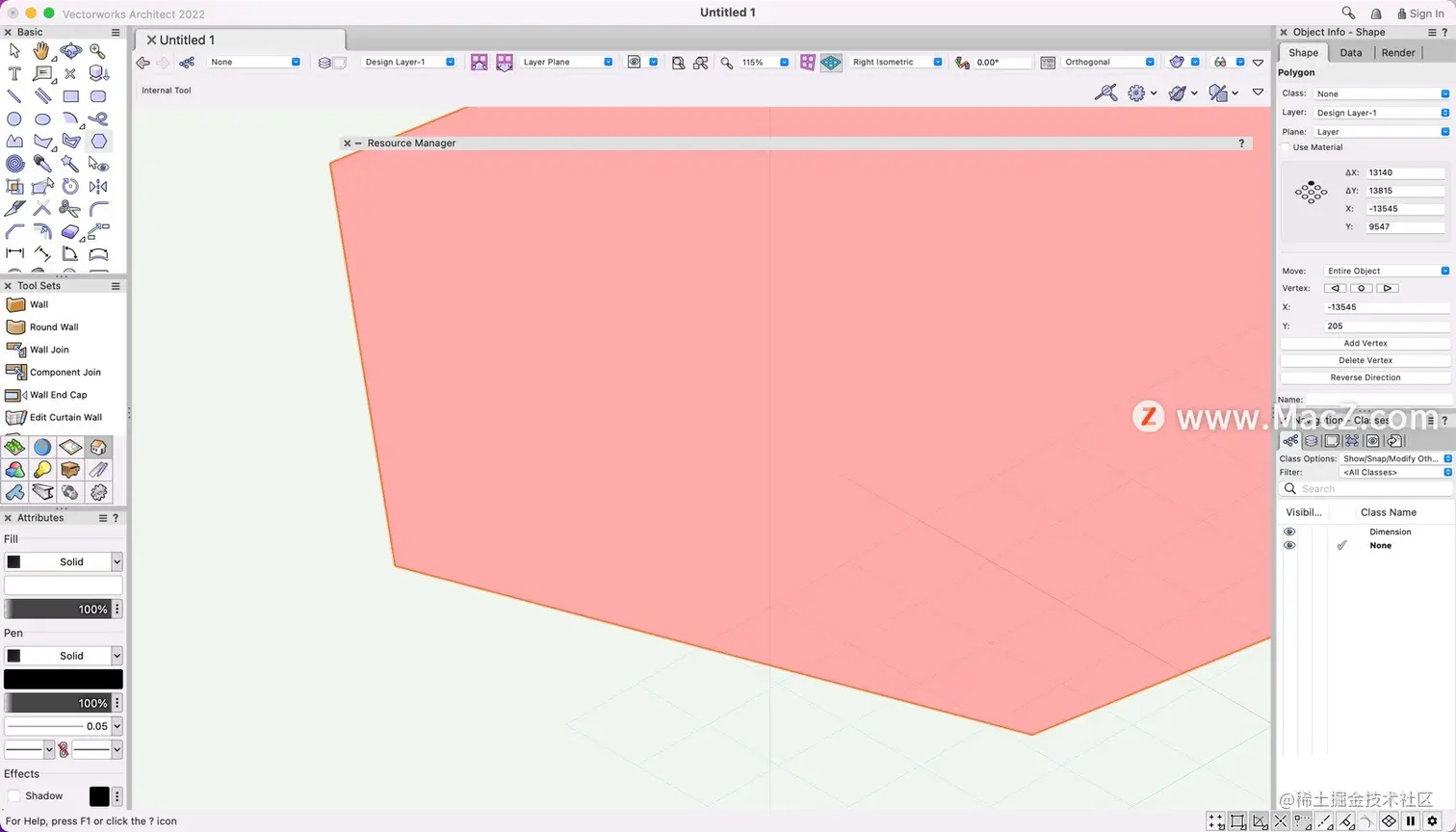The width and height of the screenshot is (1456, 832).
Task: Select the Spiral tool
Action: tap(14, 164)
